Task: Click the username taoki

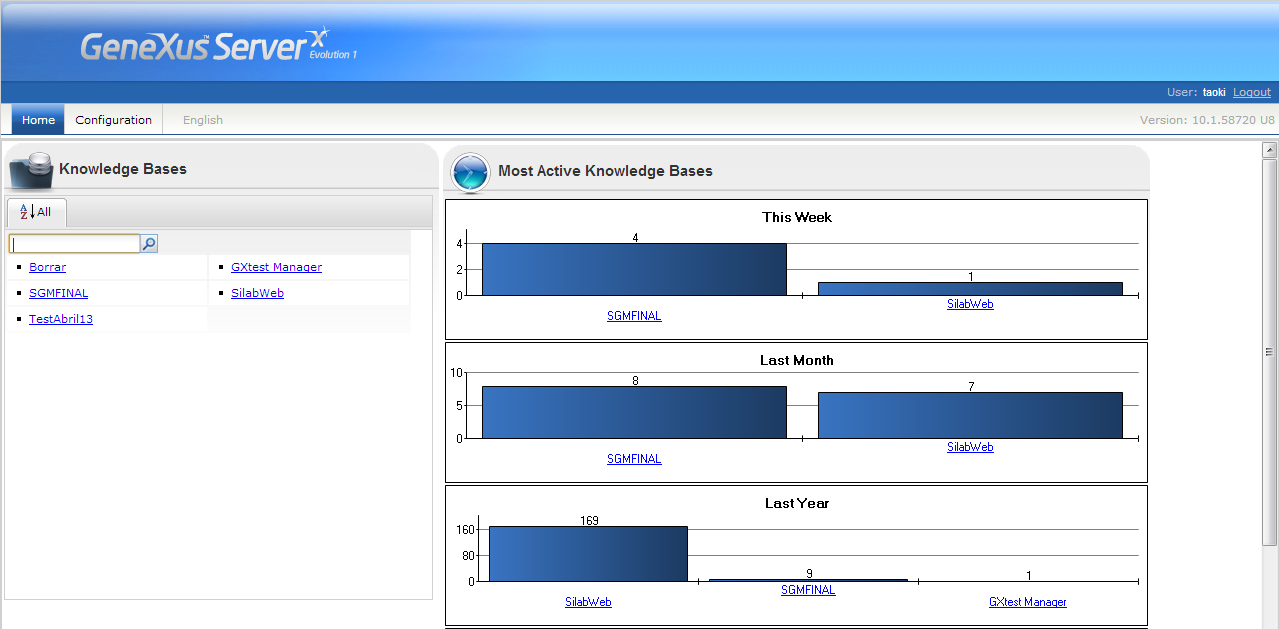Action: 1214,92
